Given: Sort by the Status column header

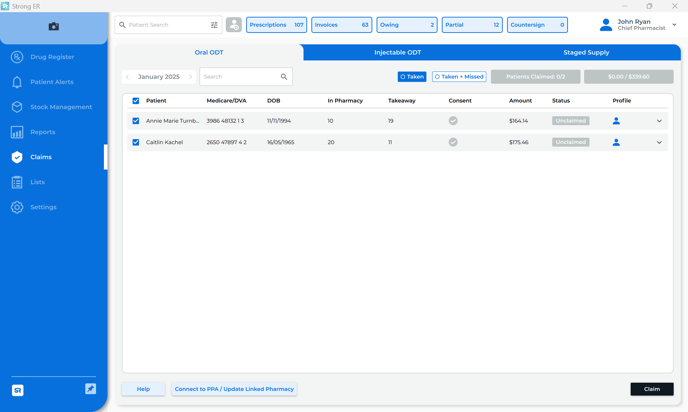Looking at the screenshot, I should [x=561, y=101].
